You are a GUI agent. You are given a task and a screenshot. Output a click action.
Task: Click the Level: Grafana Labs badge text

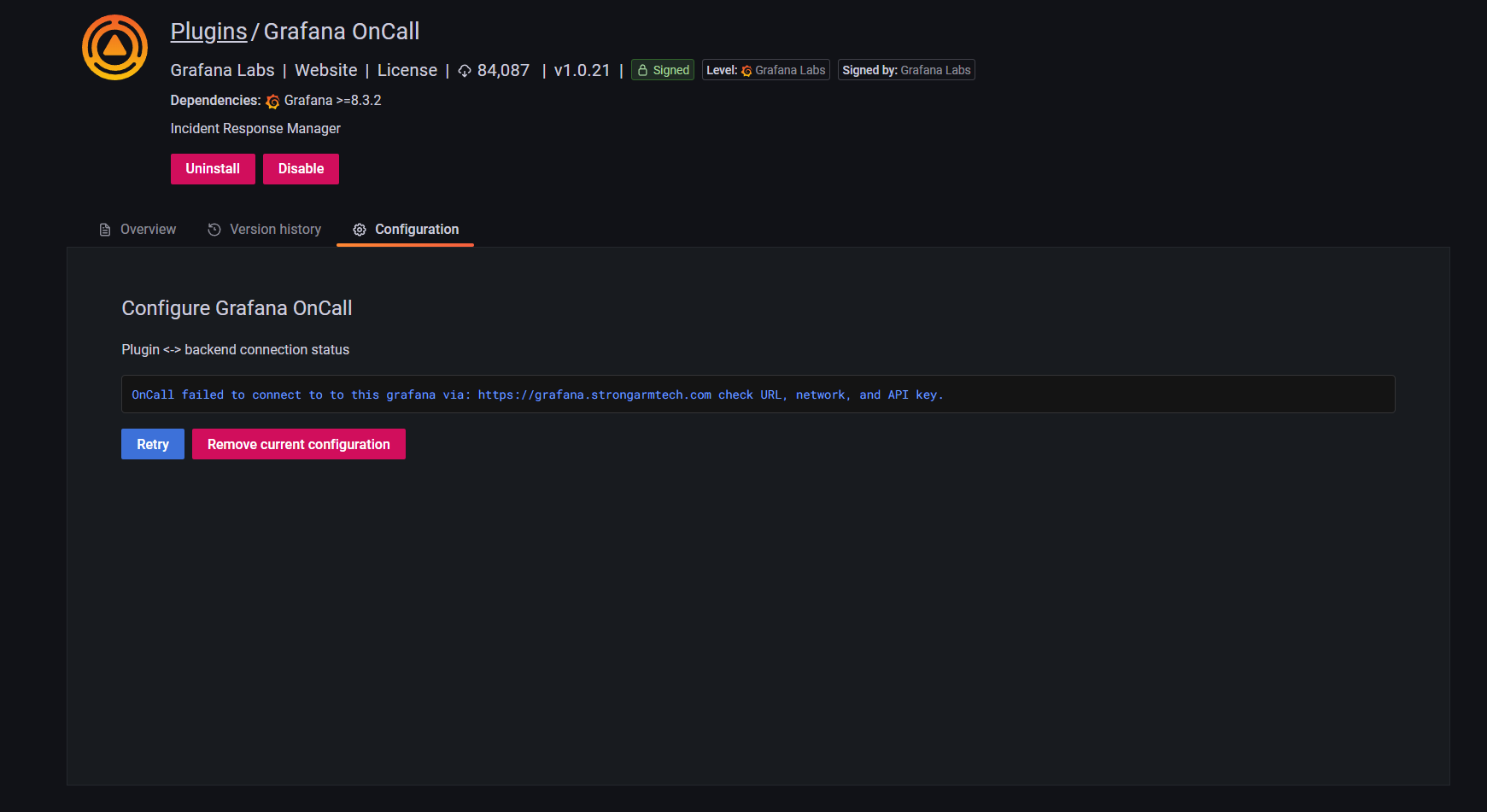coord(766,70)
